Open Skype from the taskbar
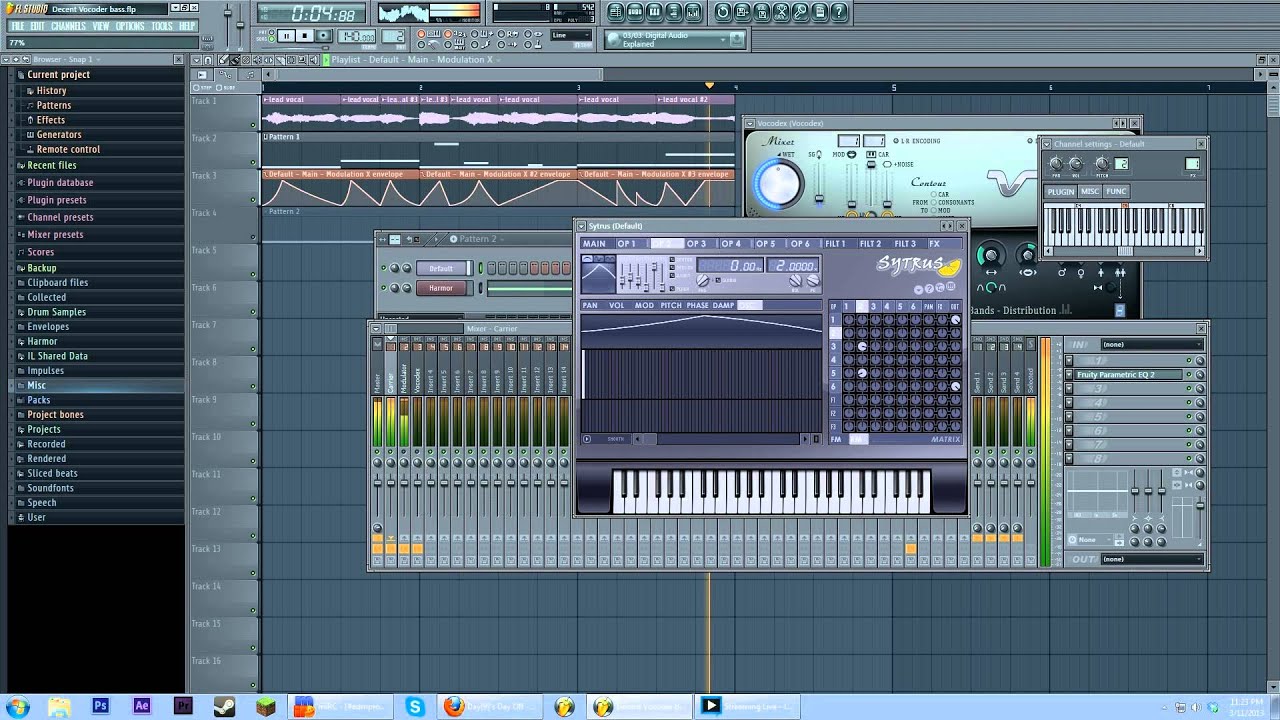 pyautogui.click(x=414, y=706)
